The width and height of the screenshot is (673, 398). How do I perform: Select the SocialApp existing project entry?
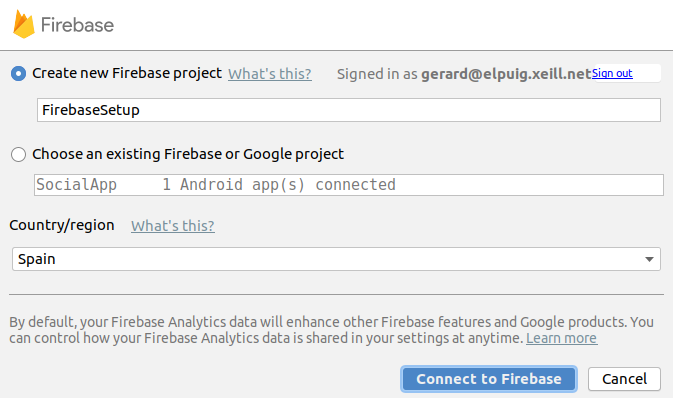[x=76, y=185]
